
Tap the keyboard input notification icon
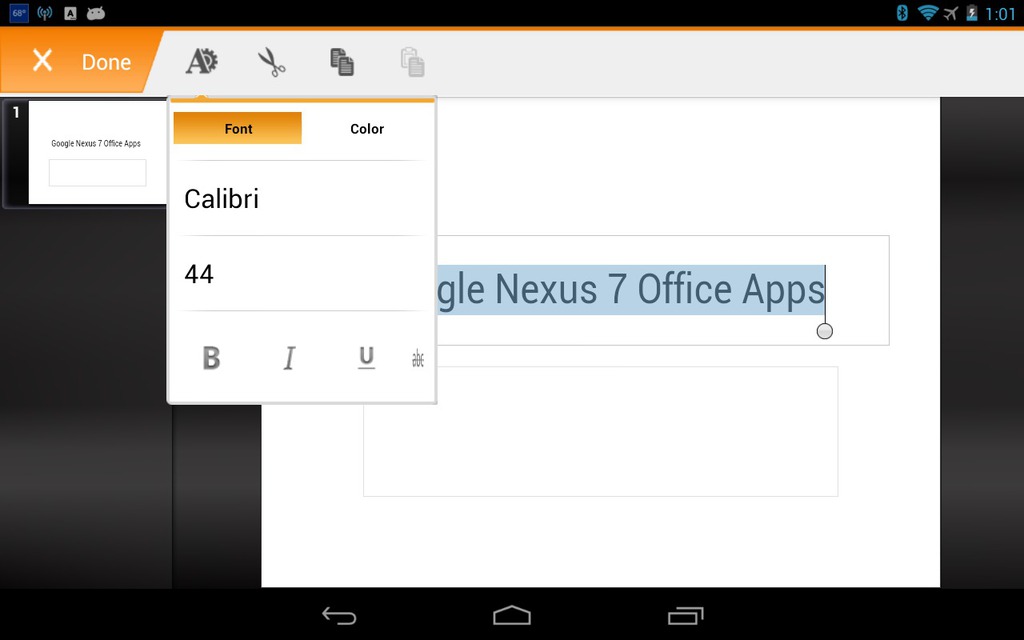(x=71, y=13)
